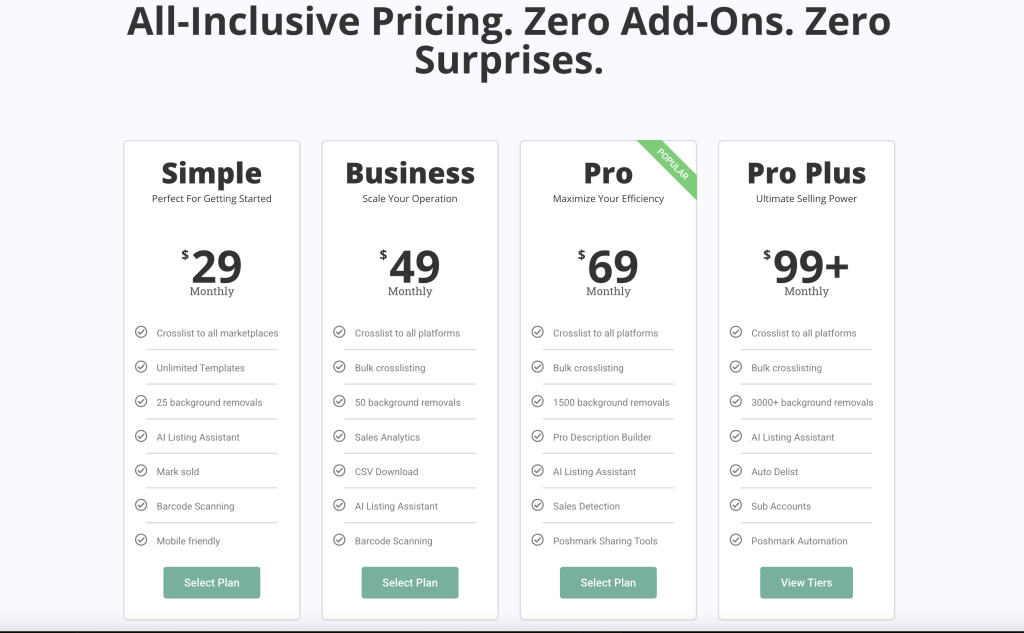Click the green POPULAR ribbon on Pro
Screen dimensions: 1024x633
pyautogui.click(x=672, y=163)
